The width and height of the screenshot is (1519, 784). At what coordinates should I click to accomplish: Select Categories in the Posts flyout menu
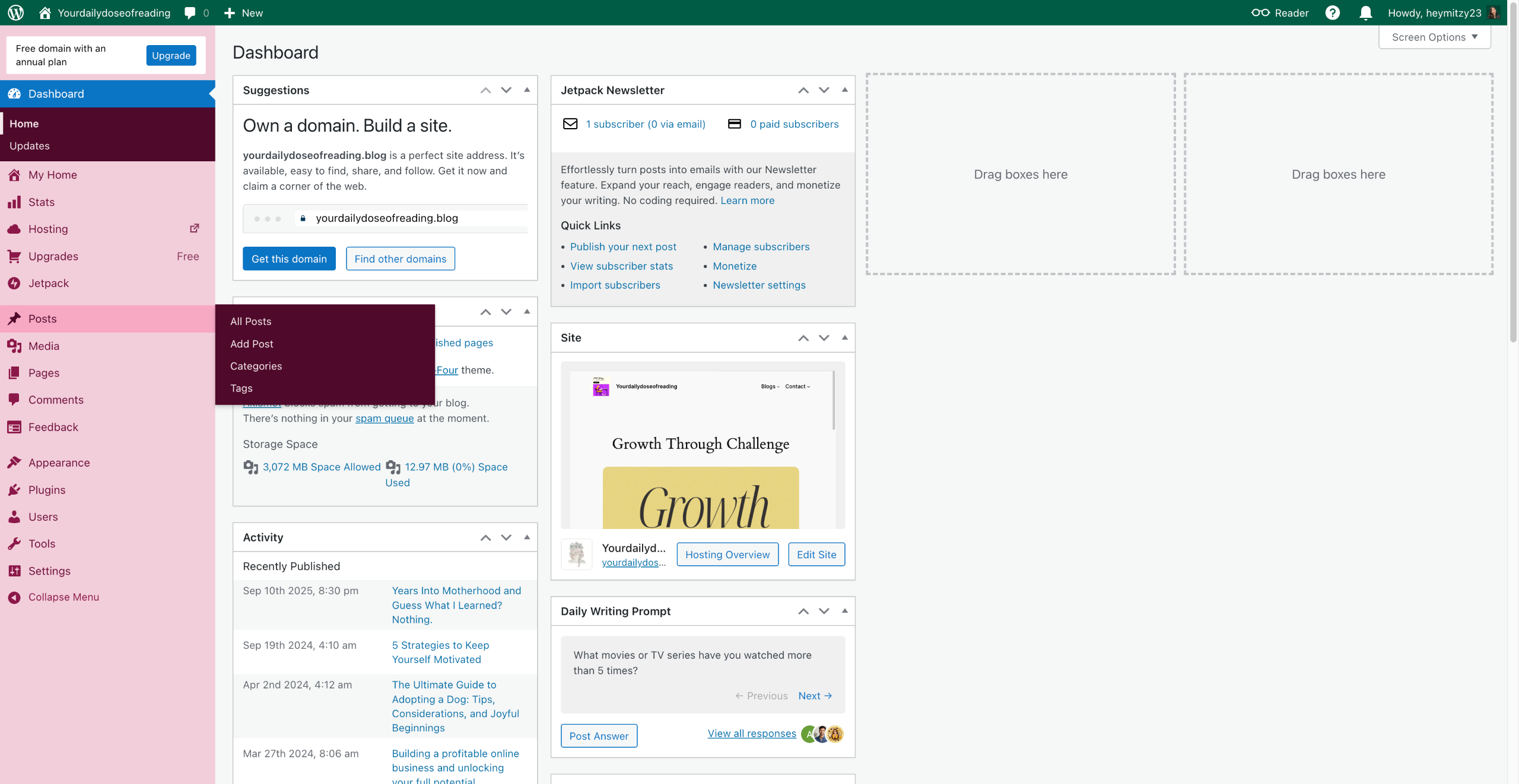(x=256, y=366)
